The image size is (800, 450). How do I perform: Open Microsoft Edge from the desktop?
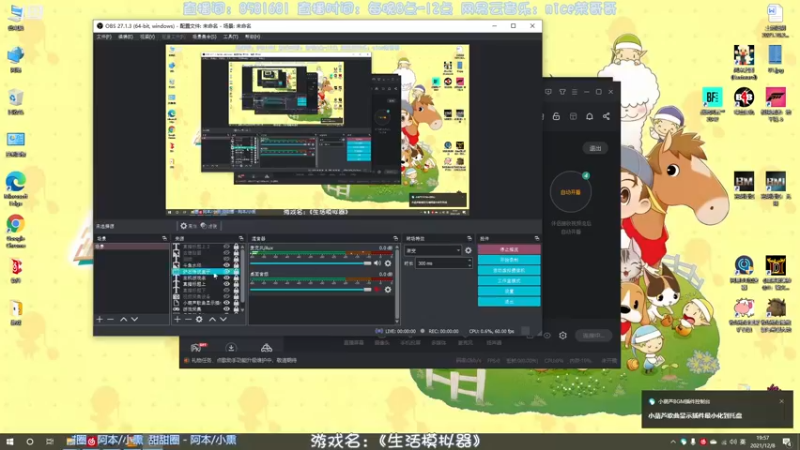(16, 188)
